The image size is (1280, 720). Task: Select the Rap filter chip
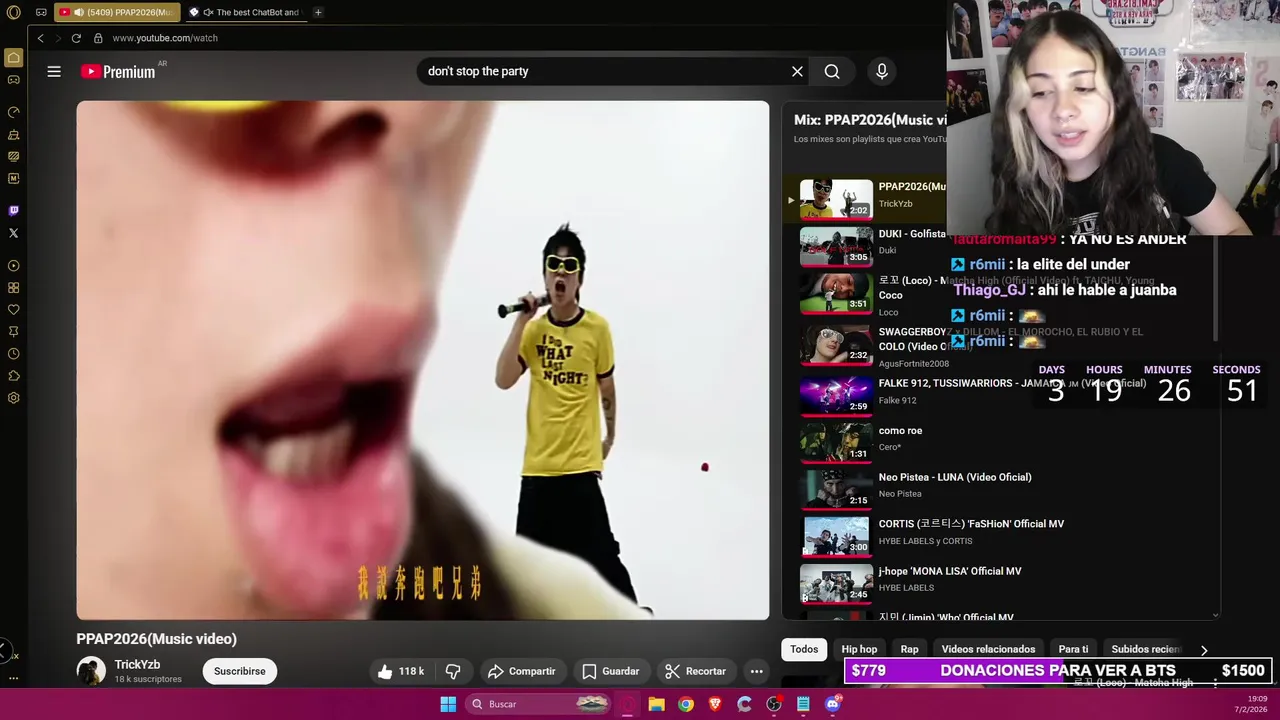909,649
